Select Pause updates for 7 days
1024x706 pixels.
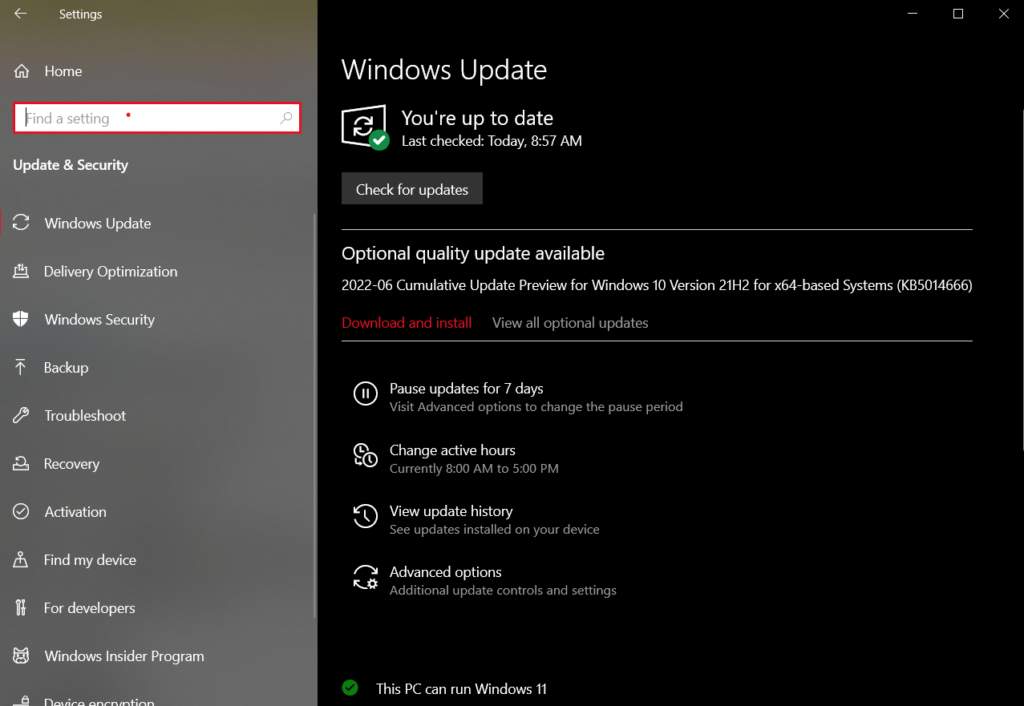click(466, 389)
